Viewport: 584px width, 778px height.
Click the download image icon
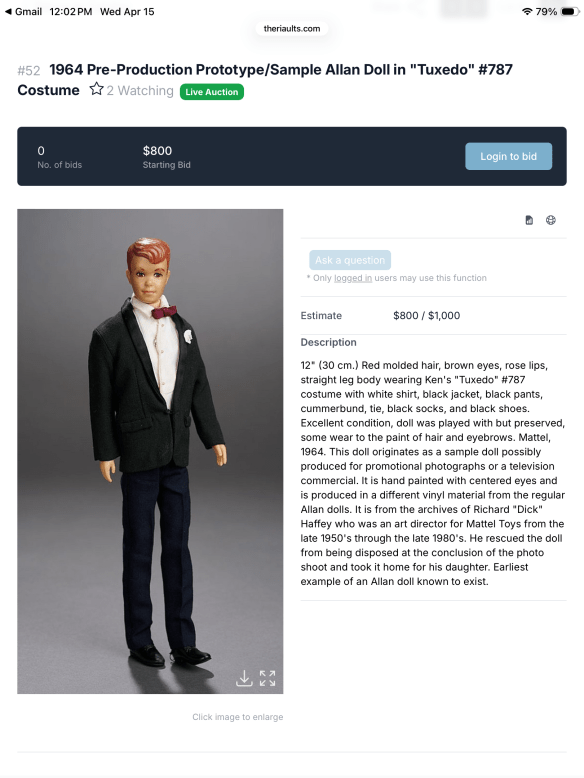(244, 678)
